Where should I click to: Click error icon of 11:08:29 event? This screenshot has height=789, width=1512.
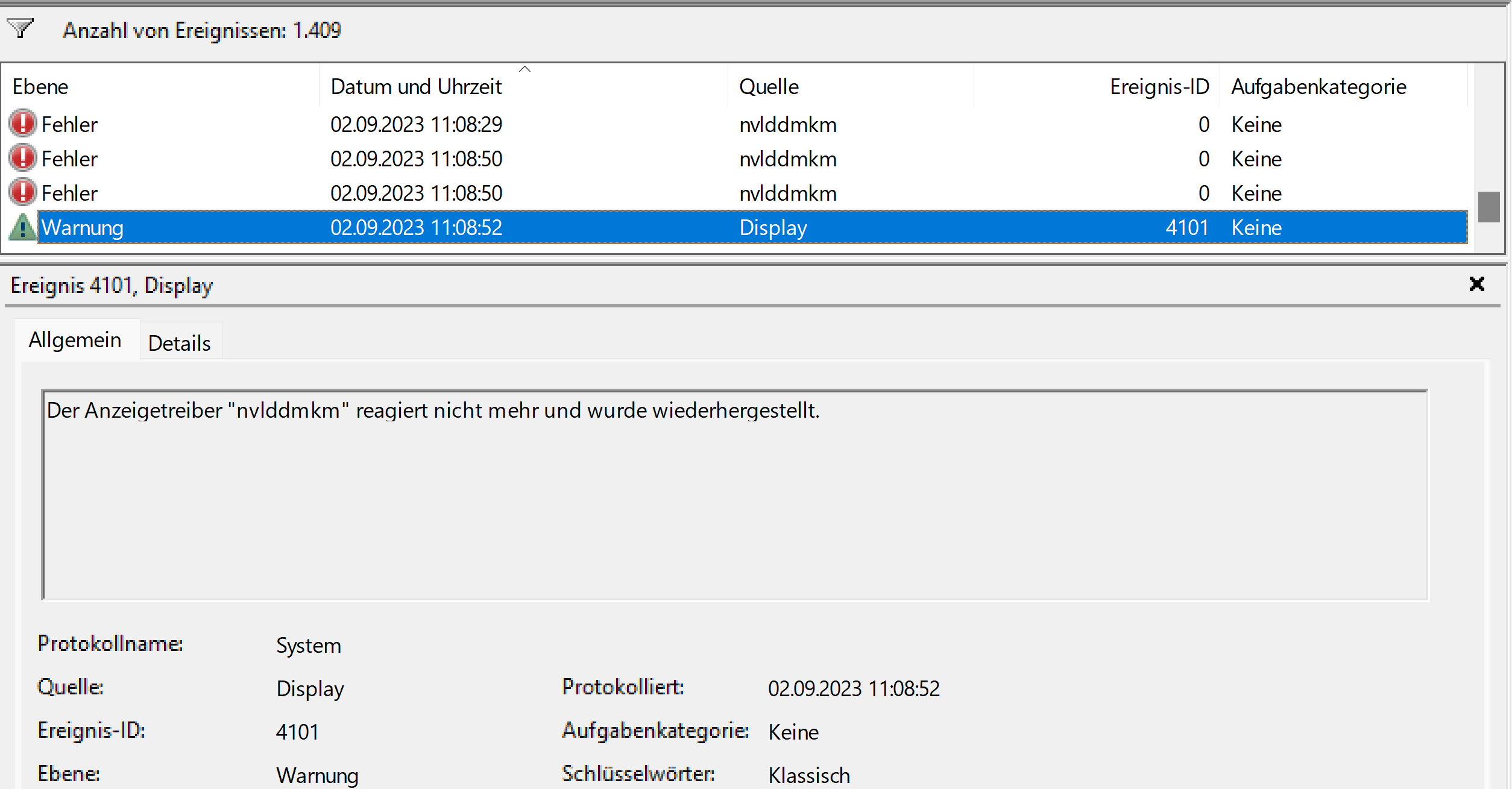tap(23, 124)
